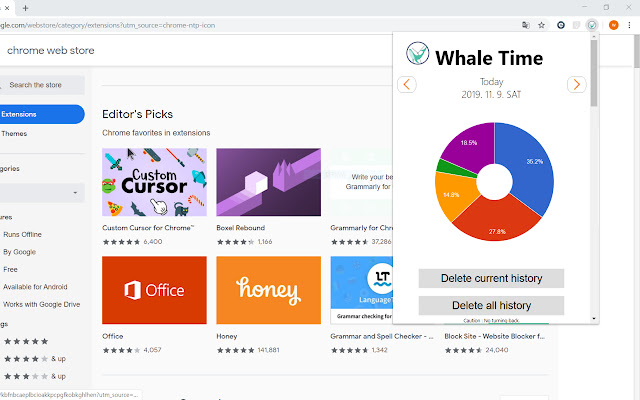This screenshot has height=400, width=640.
Task: Click the 2019. 11. 9. SAT date text
Action: pyautogui.click(x=491, y=95)
